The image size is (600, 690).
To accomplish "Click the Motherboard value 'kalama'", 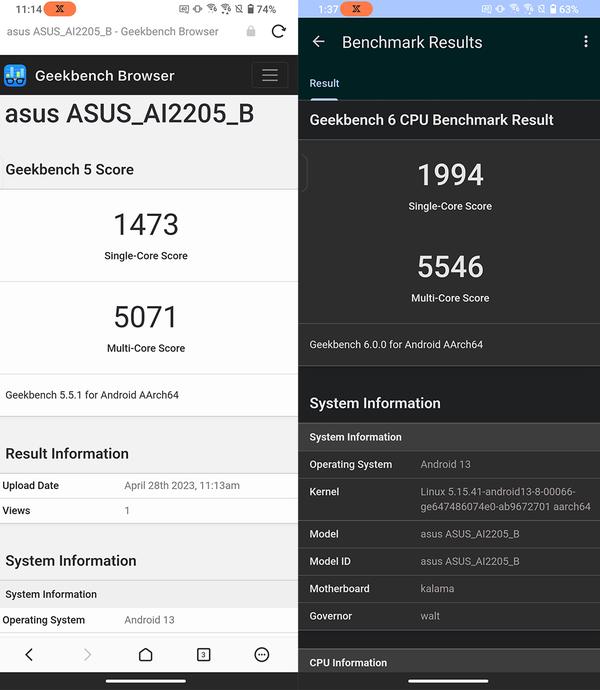I will 437,588.
